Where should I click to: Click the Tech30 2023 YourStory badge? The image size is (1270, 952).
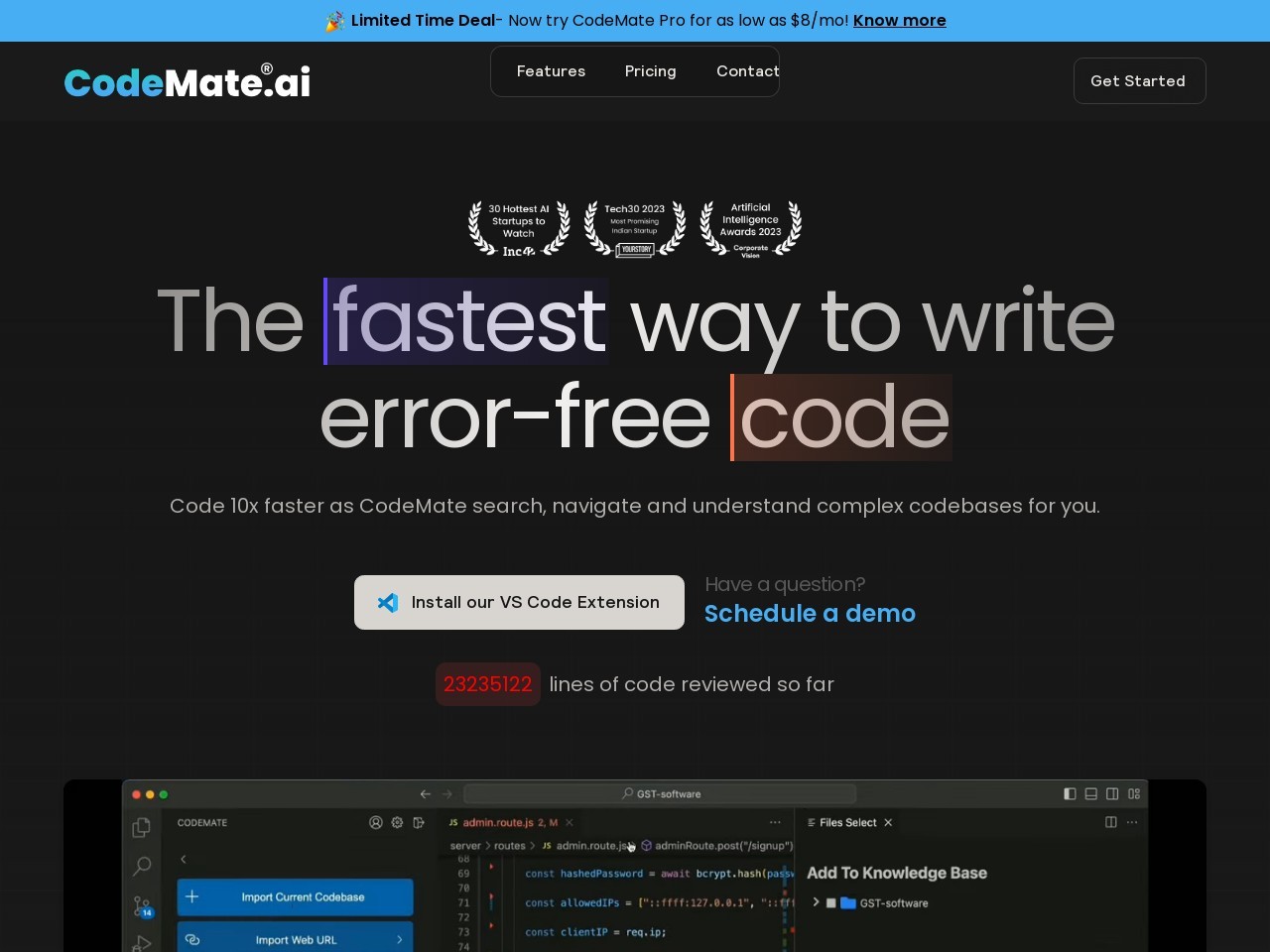click(635, 229)
